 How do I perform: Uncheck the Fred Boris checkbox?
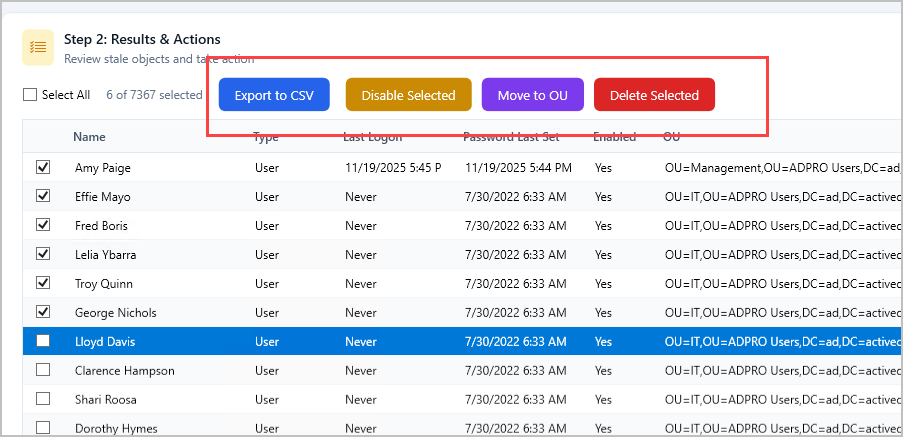(43, 225)
